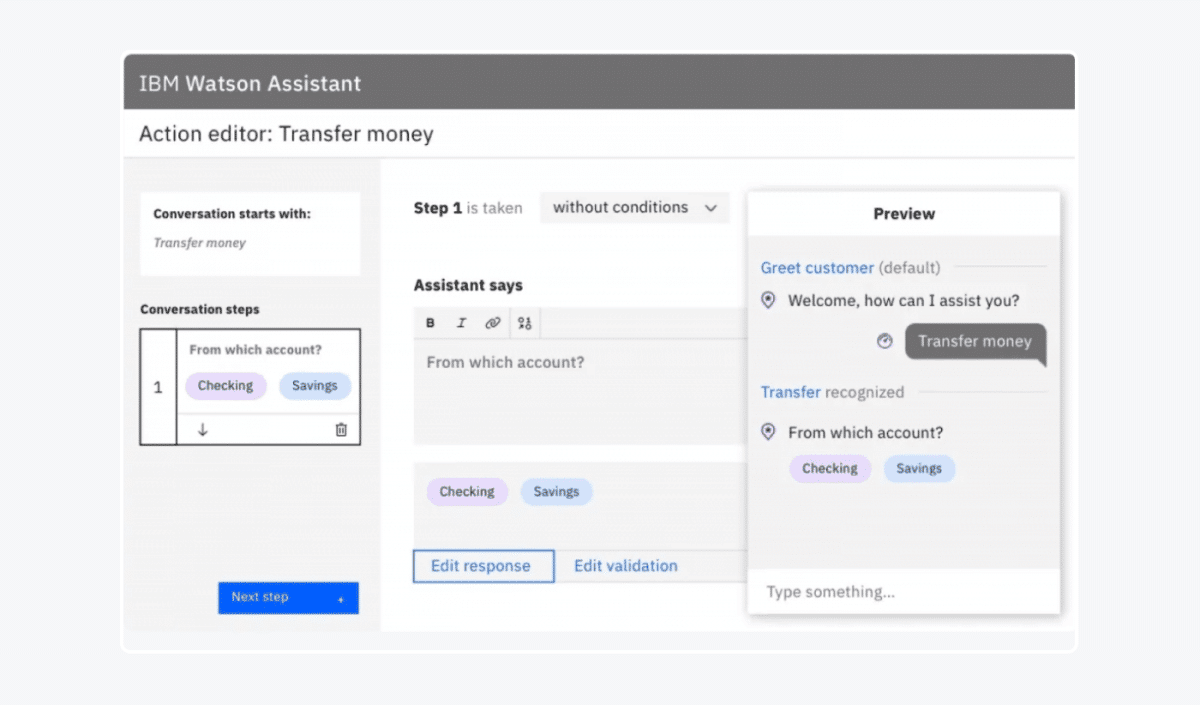Open Edit validation

[625, 565]
